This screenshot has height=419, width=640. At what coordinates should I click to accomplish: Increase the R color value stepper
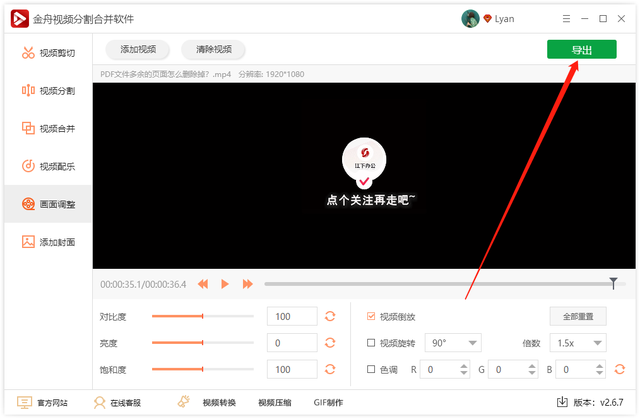[464, 366]
